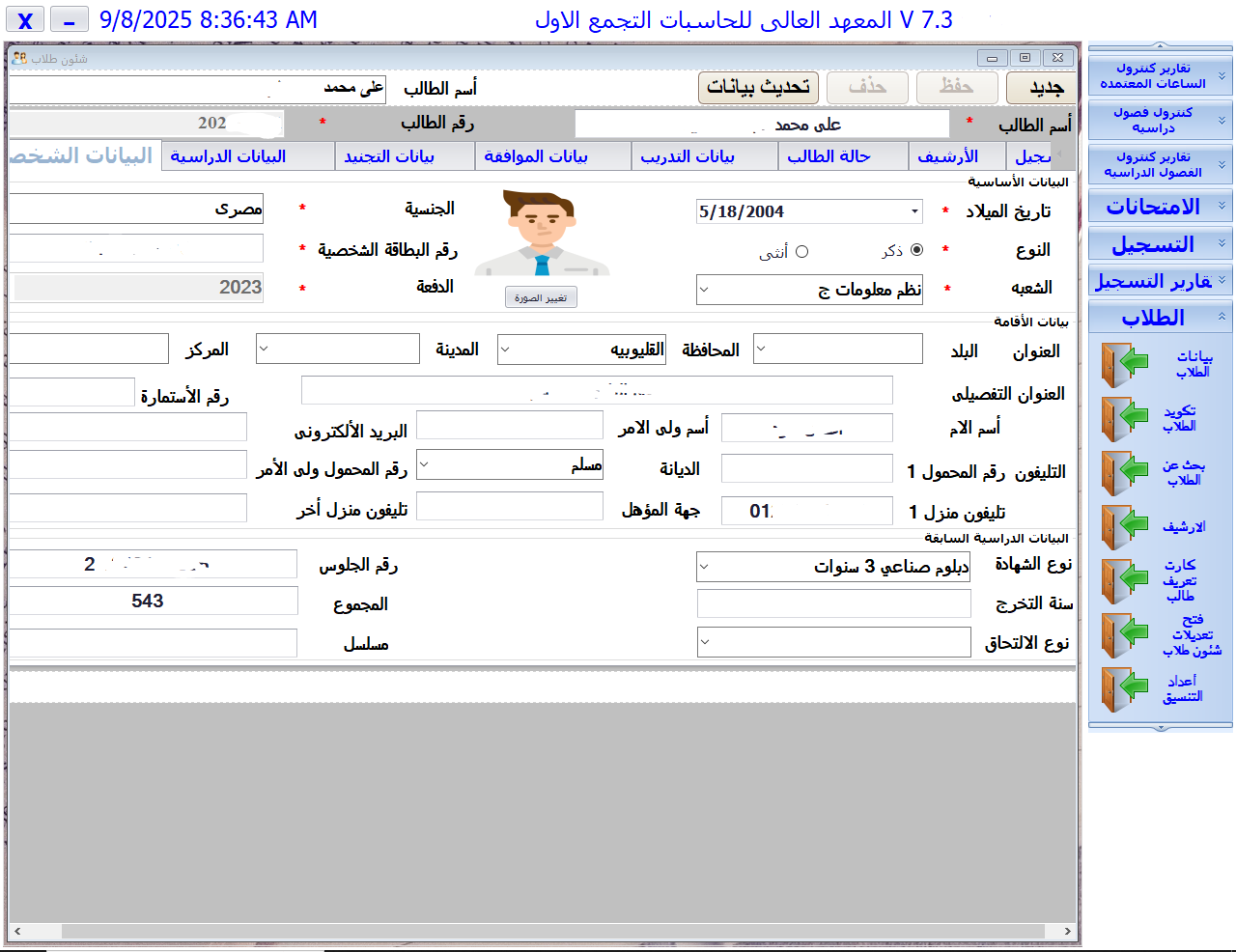1236x952 pixels.
Task: Click the student avatar photo
Action: click(542, 234)
